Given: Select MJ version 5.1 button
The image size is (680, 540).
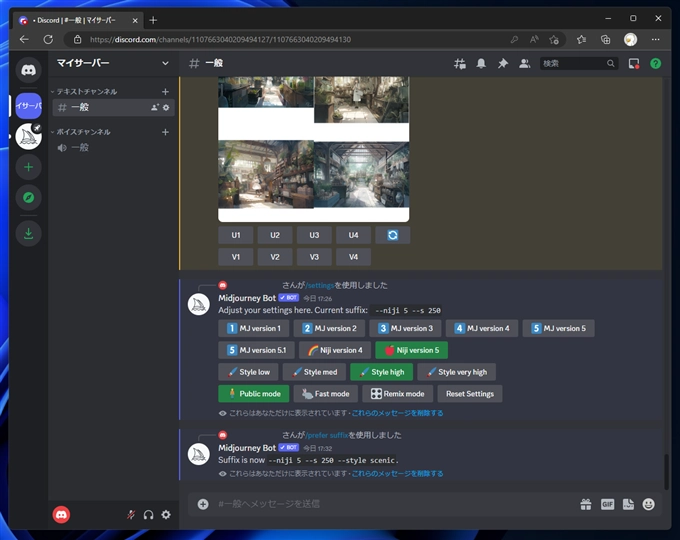Looking at the screenshot, I should coord(256,350).
